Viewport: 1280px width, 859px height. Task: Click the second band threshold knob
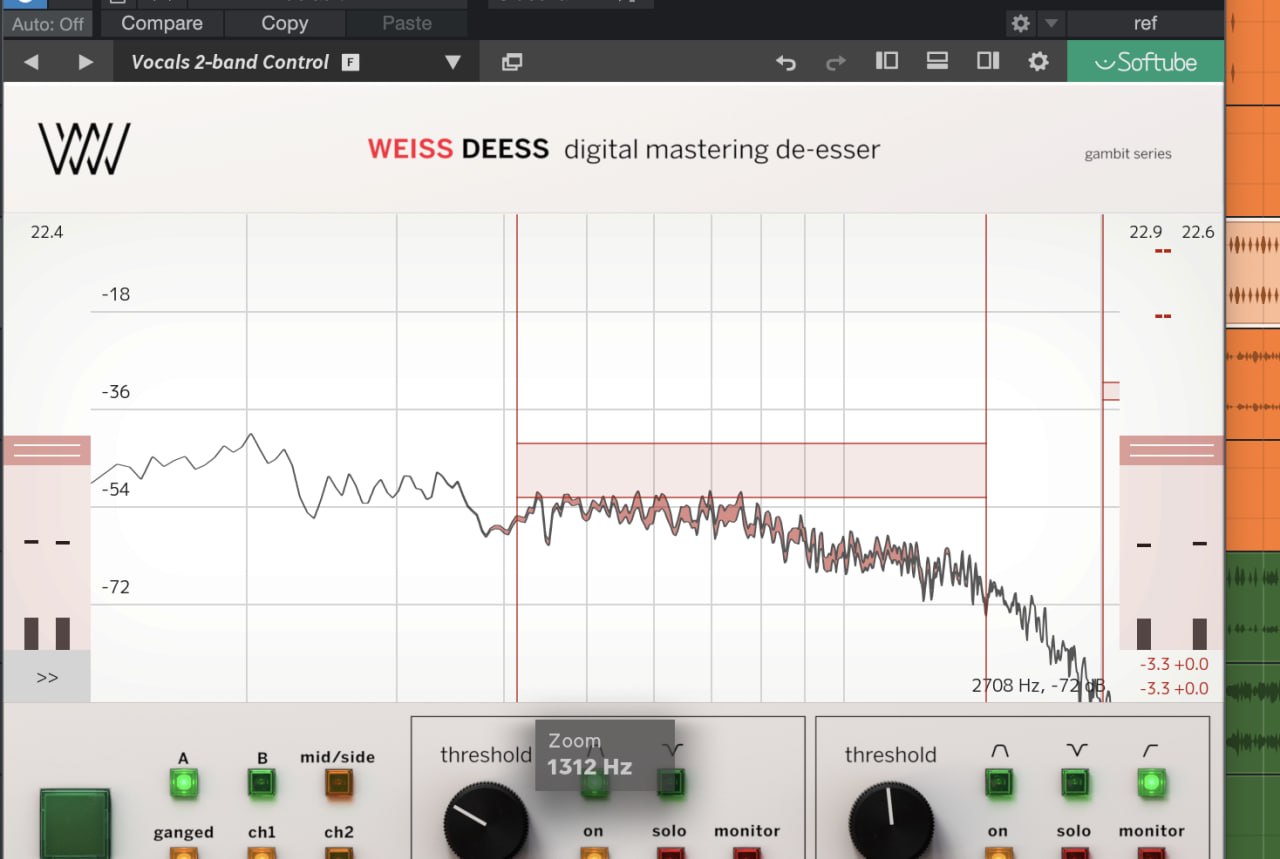891,823
